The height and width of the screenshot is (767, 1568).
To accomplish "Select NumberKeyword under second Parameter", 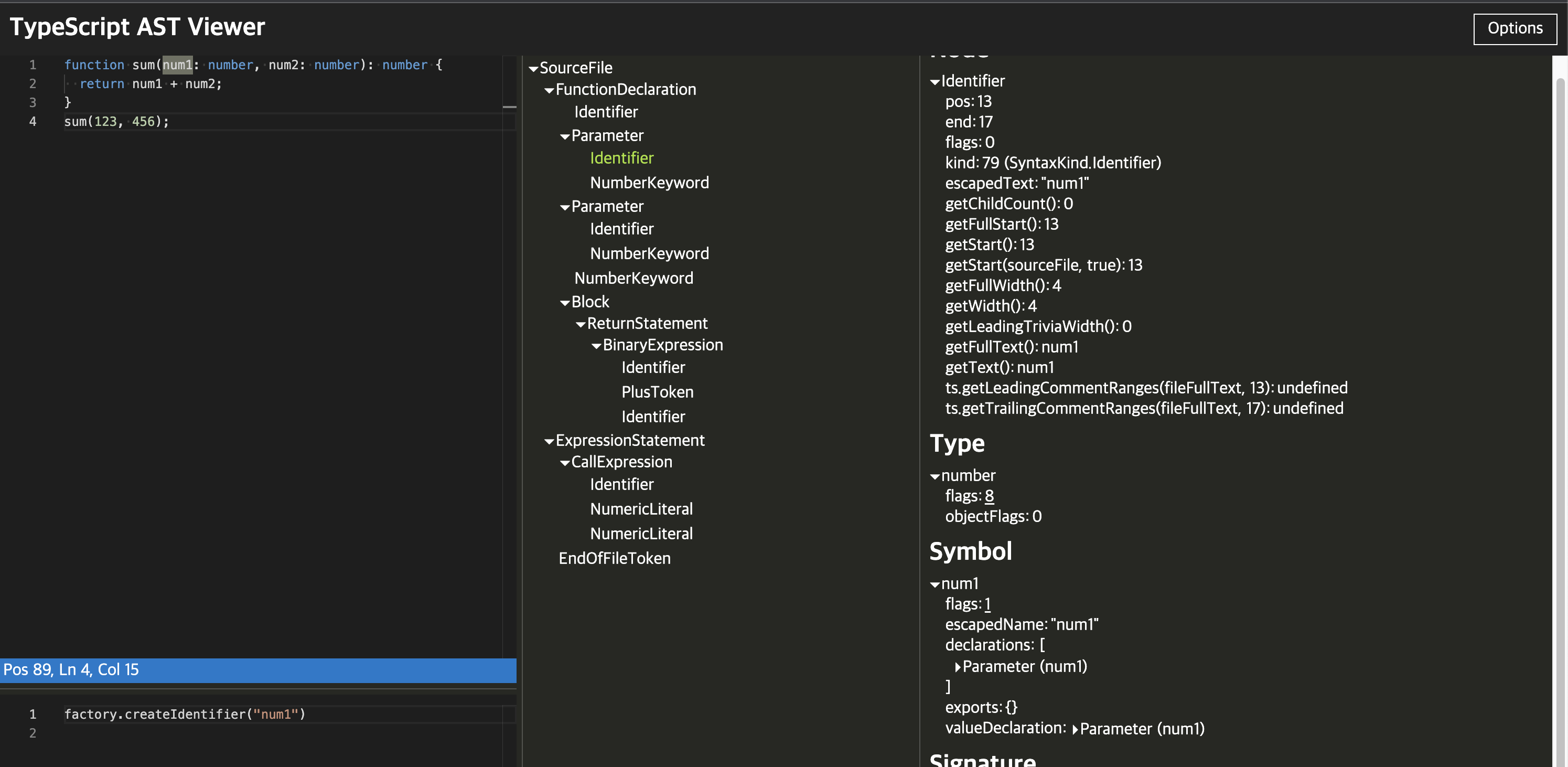I will coord(649,253).
